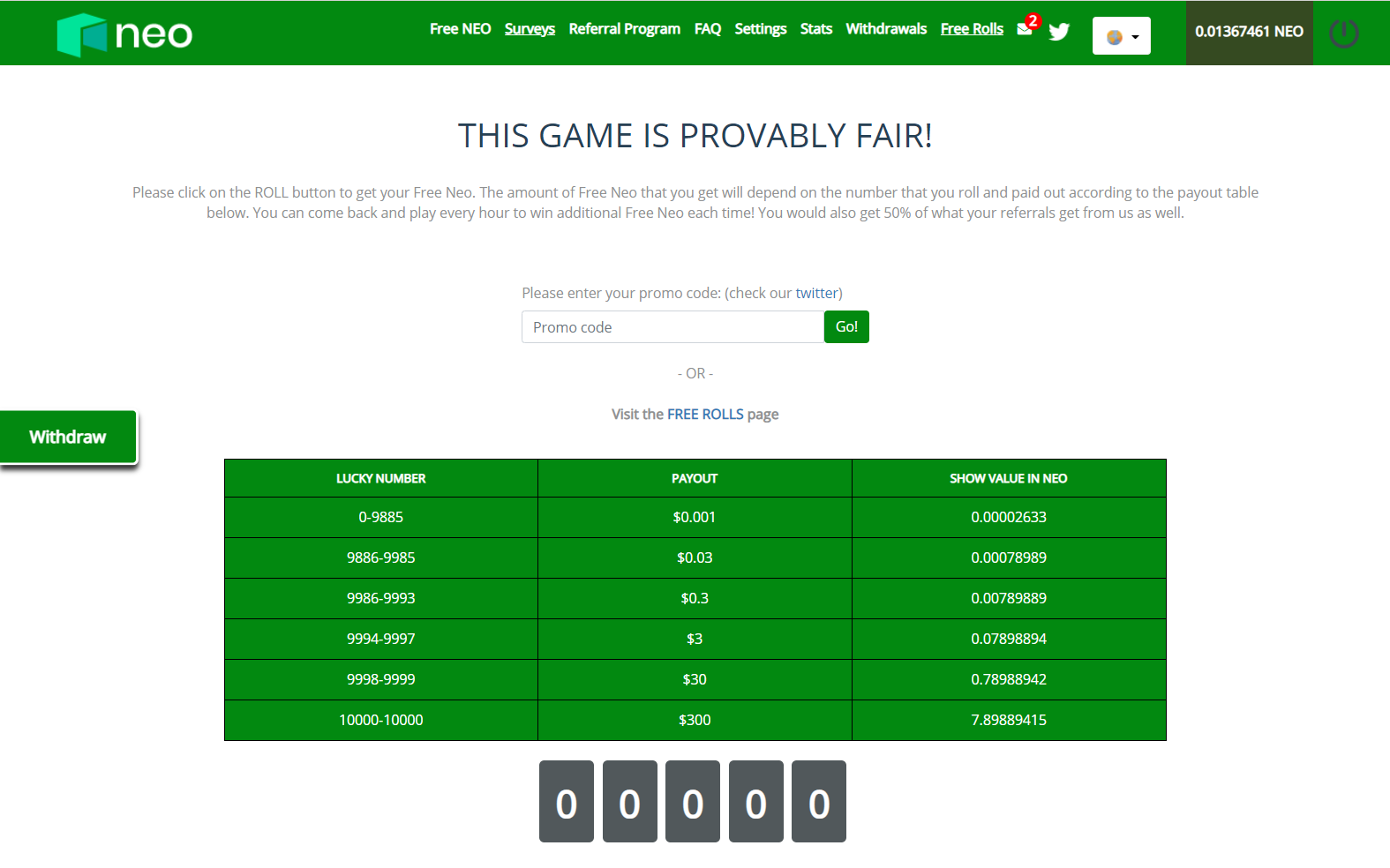Viewport: 1390px width, 868px height.
Task: Open Referral Program page
Action: pyautogui.click(x=624, y=29)
